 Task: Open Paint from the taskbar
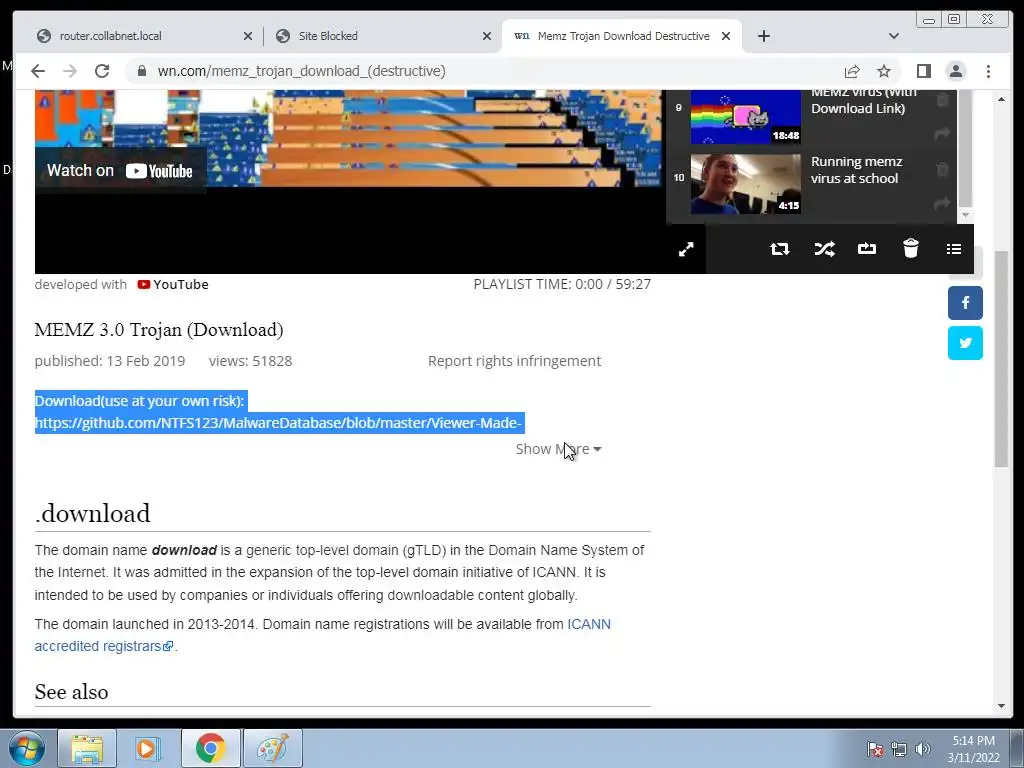(272, 748)
